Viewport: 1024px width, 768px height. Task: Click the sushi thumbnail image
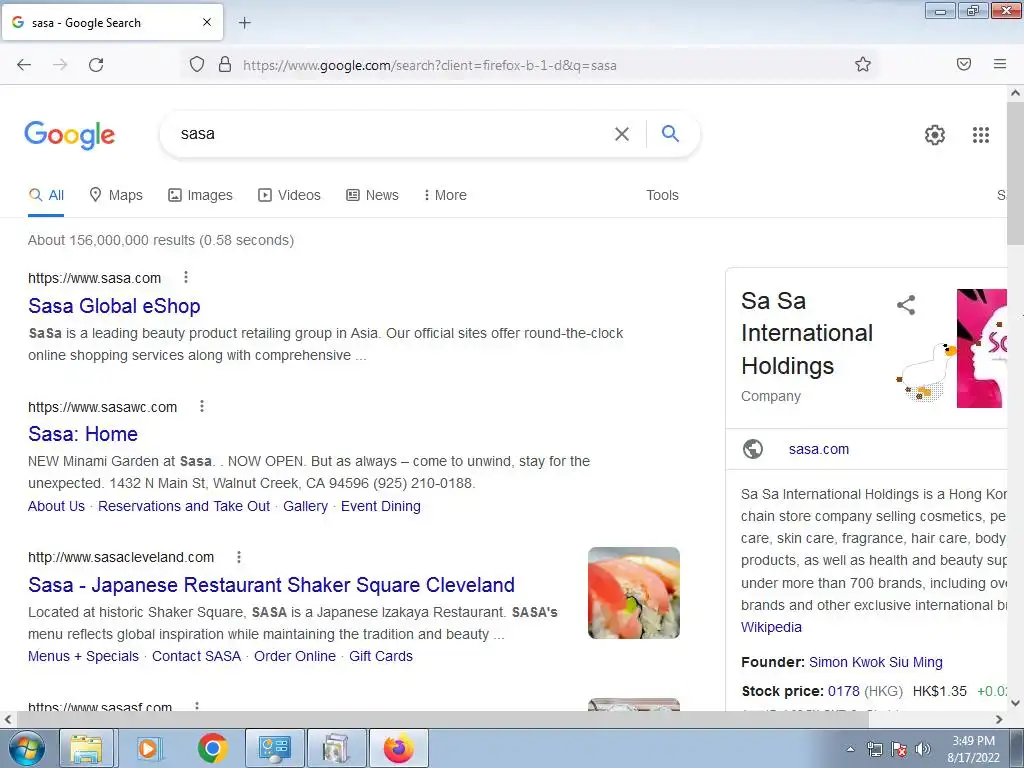633,593
